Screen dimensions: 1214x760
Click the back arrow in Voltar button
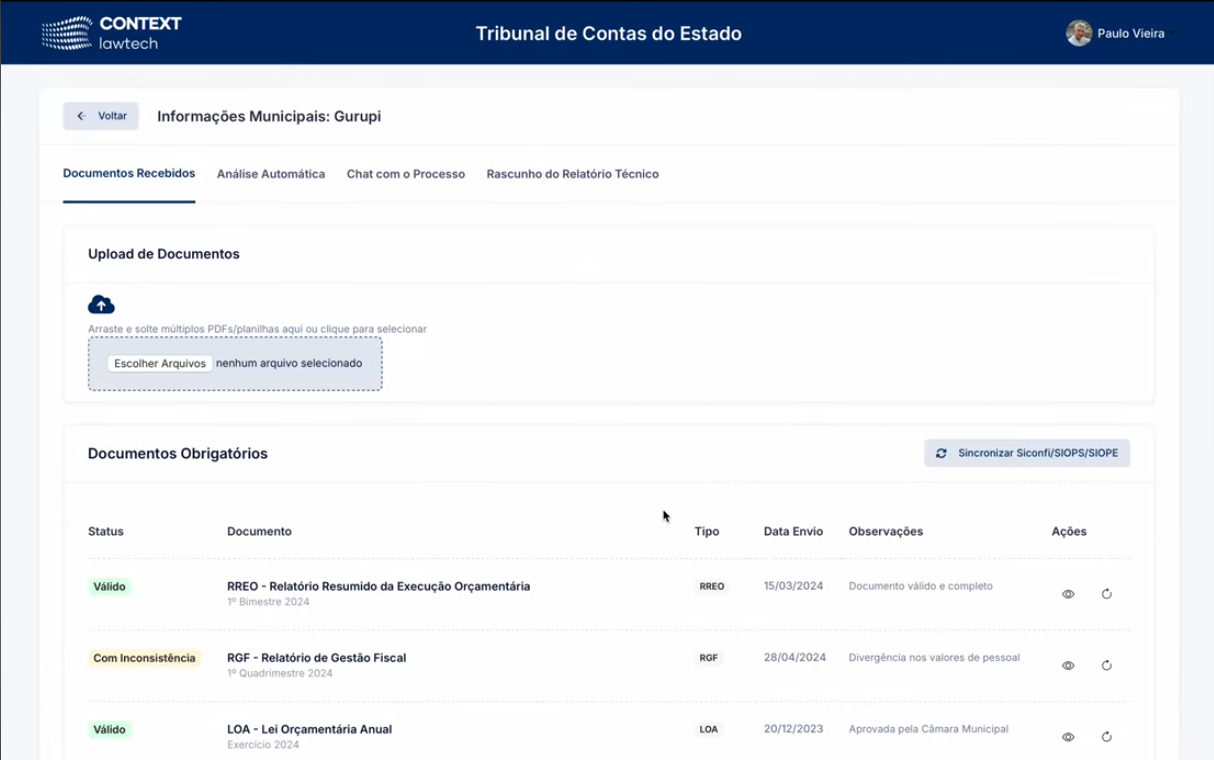pyautogui.click(x=81, y=115)
